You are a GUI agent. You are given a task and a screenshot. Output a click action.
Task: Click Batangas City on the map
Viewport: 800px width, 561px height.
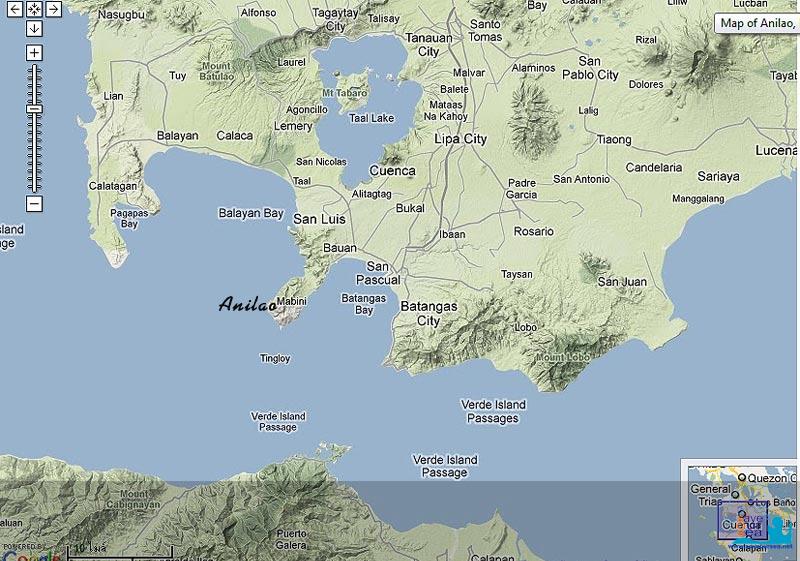click(x=428, y=314)
